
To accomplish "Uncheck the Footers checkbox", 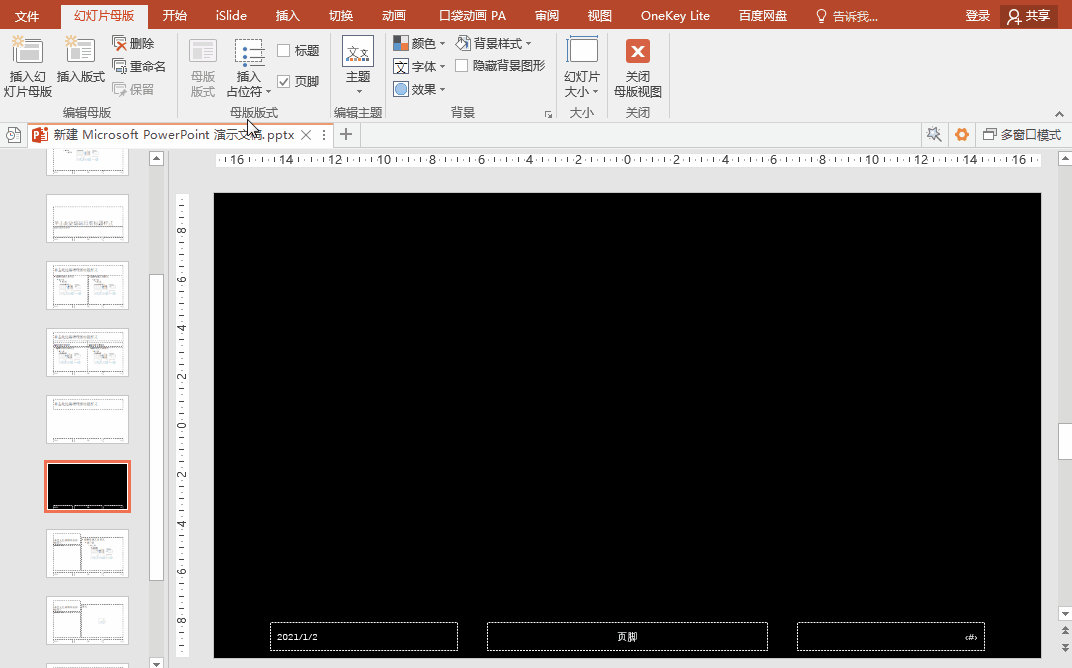I will coord(284,82).
